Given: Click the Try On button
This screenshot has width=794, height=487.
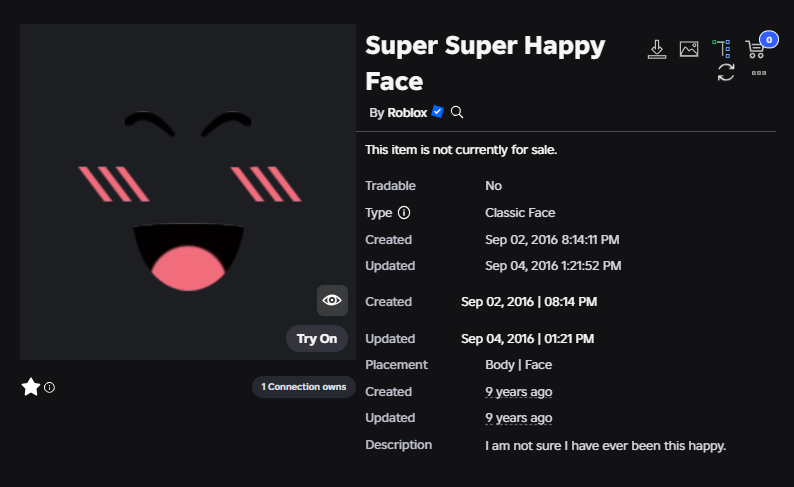Looking at the screenshot, I should pyautogui.click(x=317, y=339).
